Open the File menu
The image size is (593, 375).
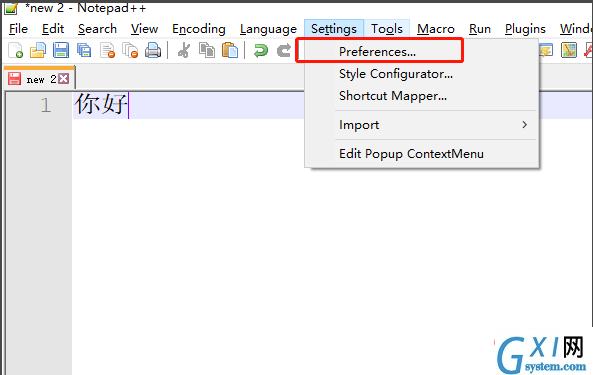[18, 29]
